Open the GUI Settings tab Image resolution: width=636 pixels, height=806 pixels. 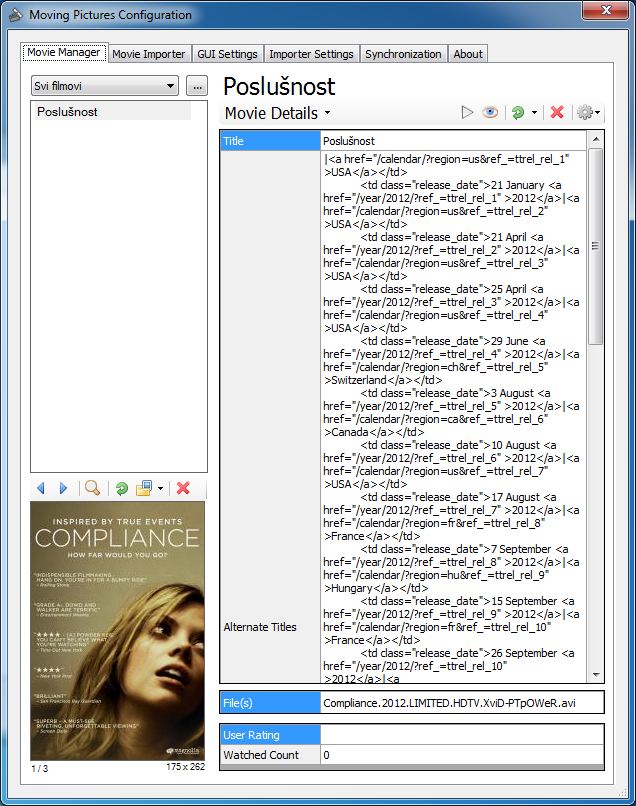[x=227, y=54]
